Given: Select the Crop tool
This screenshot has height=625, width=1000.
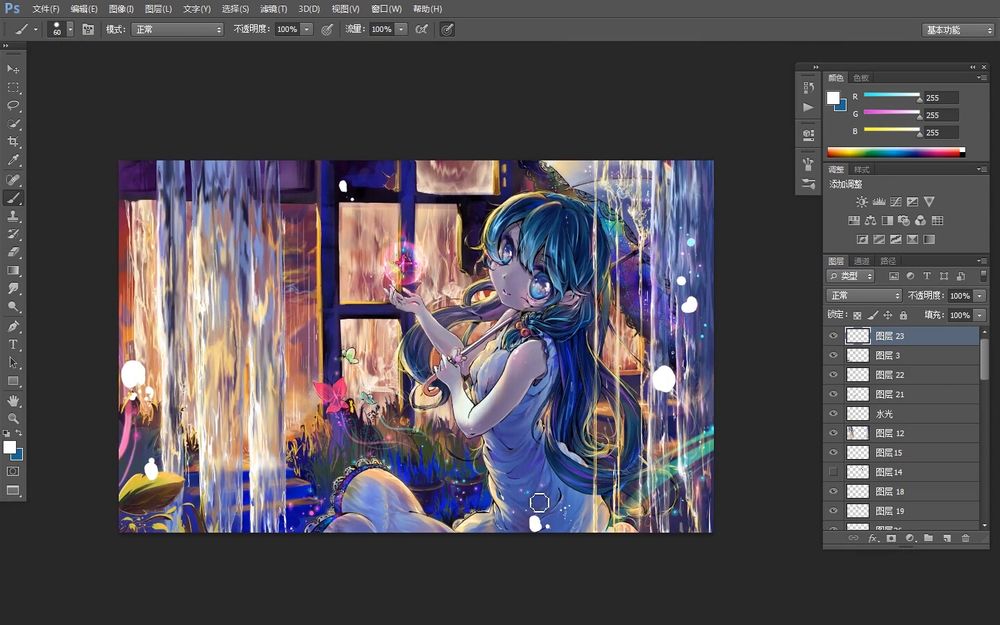Looking at the screenshot, I should 14,142.
